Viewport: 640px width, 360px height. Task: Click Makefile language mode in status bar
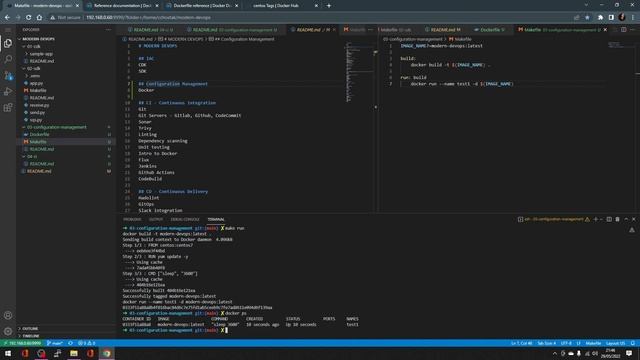pyautogui.click(x=593, y=343)
